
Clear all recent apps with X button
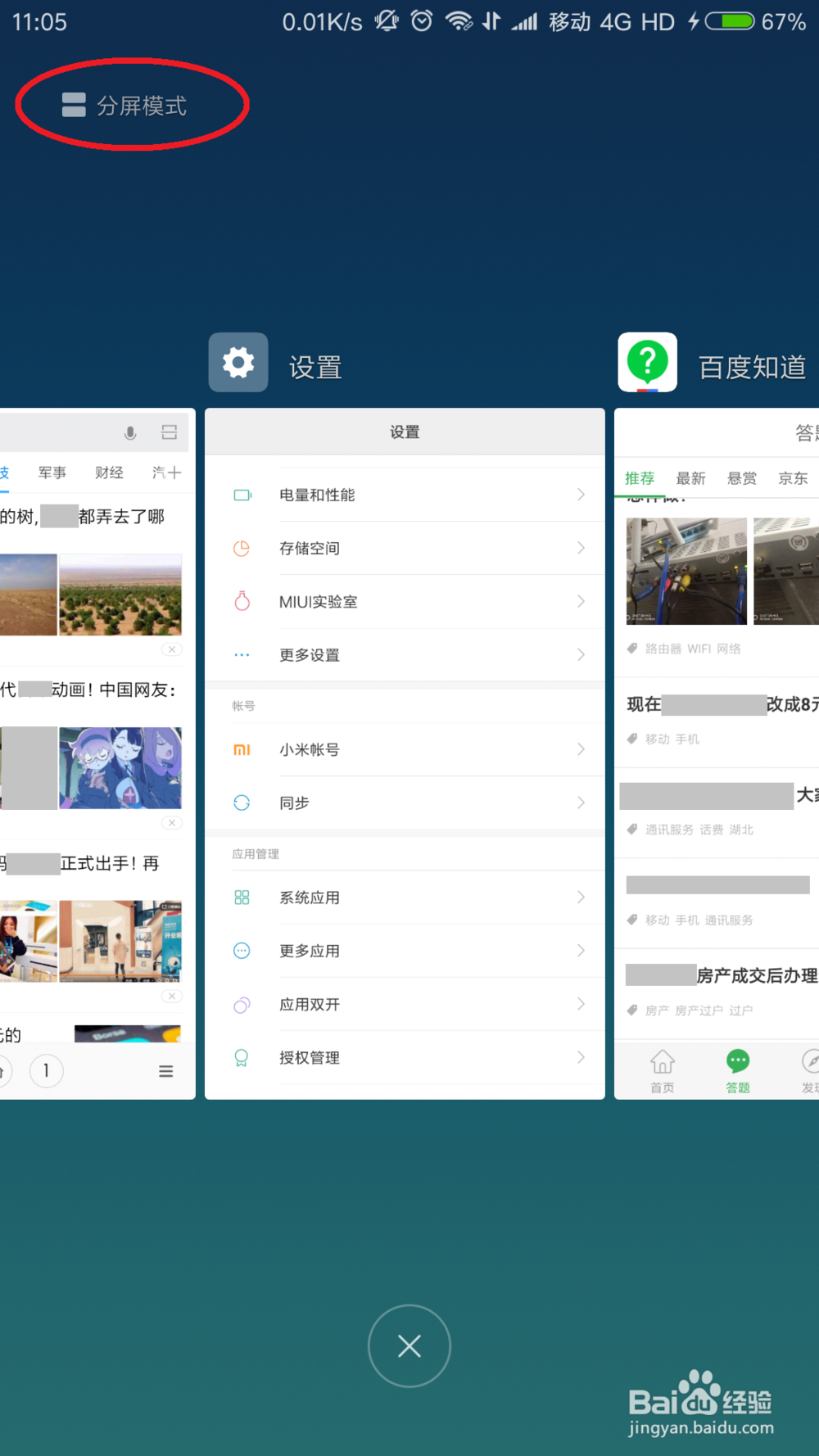tap(409, 1345)
